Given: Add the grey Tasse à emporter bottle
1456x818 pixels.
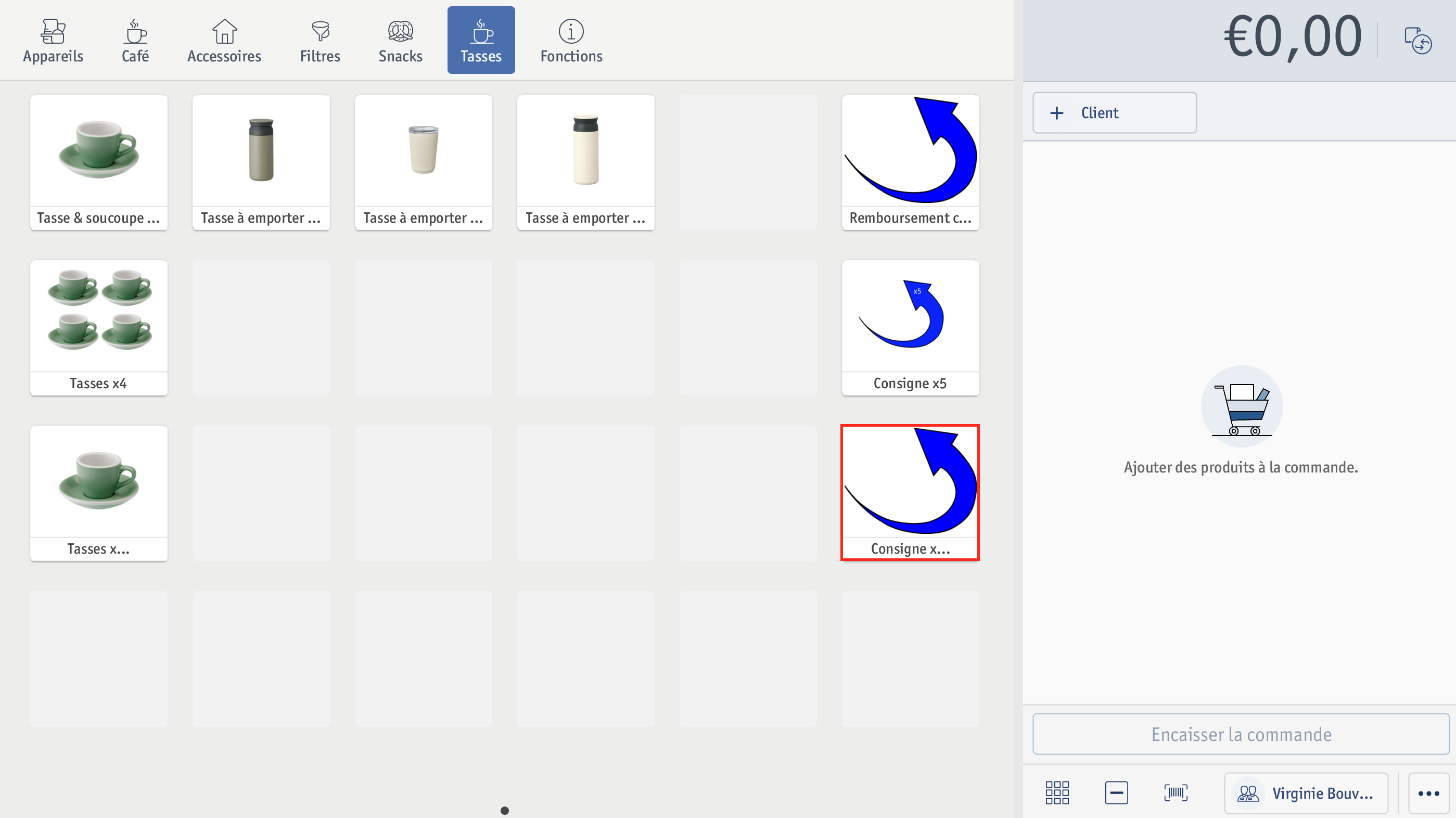Looking at the screenshot, I should click(x=261, y=162).
